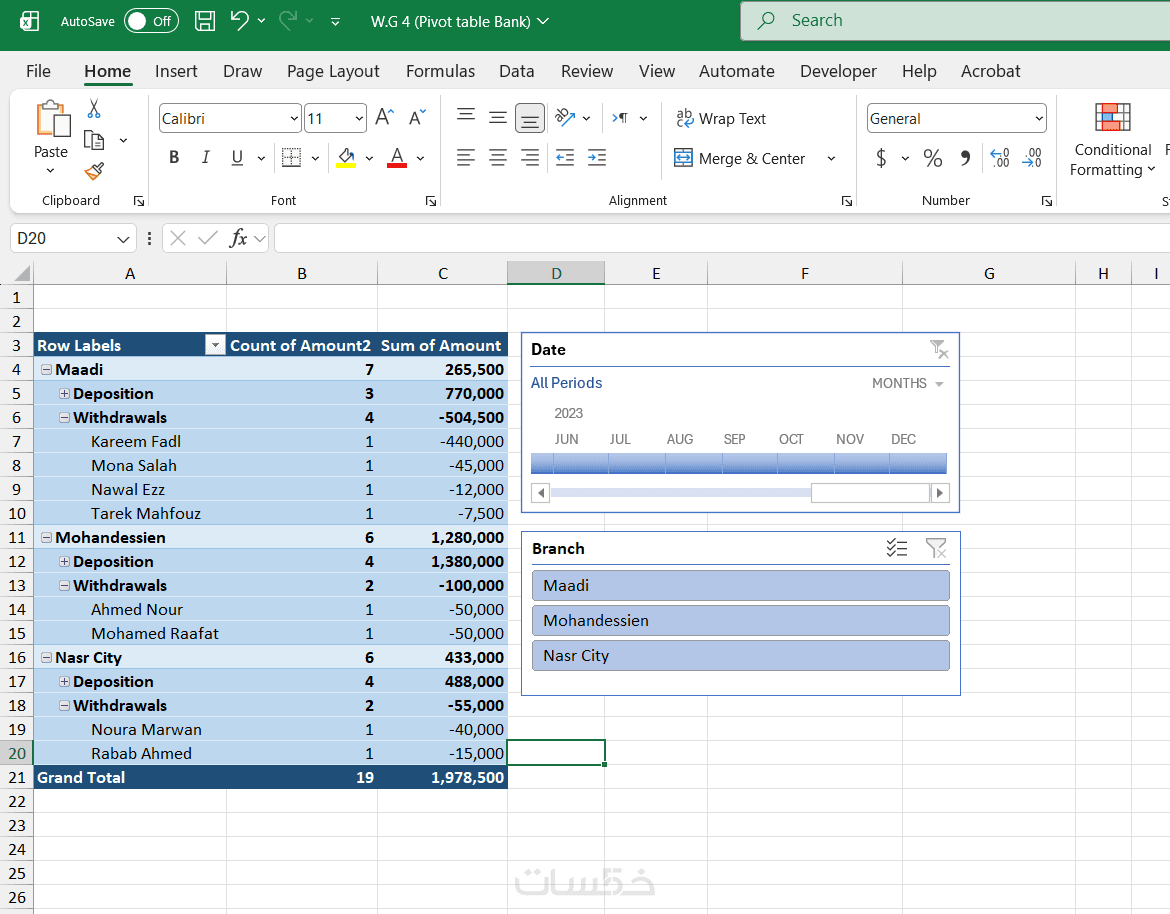Image resolution: width=1170 pixels, height=914 pixels.
Task: Expand Deposition under Mohandessien
Action: click(65, 562)
